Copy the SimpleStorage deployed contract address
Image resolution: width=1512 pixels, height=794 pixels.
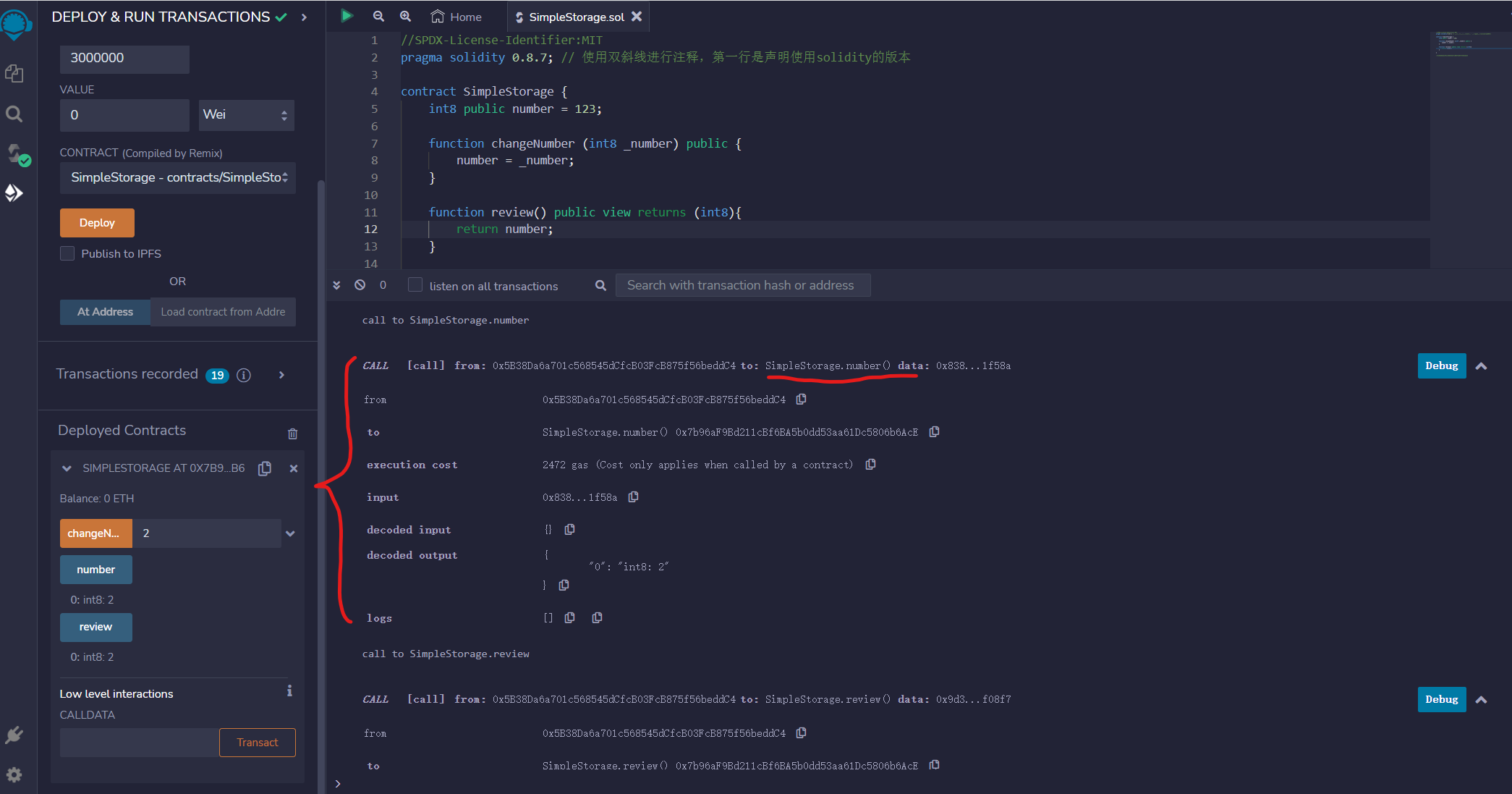[x=265, y=468]
